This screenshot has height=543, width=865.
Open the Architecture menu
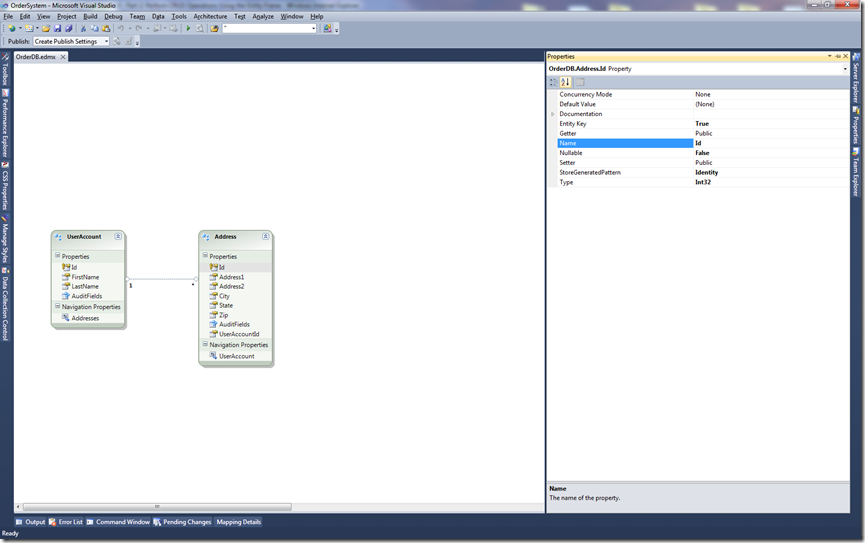(210, 17)
